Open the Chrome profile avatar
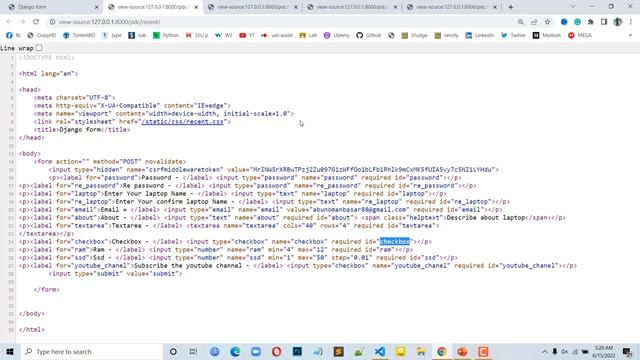The height and width of the screenshot is (360, 640). [618, 22]
